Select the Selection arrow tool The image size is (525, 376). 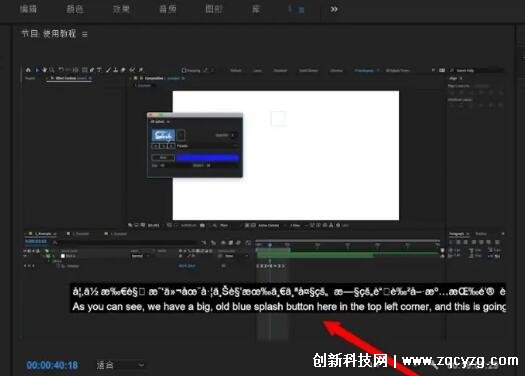(38, 70)
